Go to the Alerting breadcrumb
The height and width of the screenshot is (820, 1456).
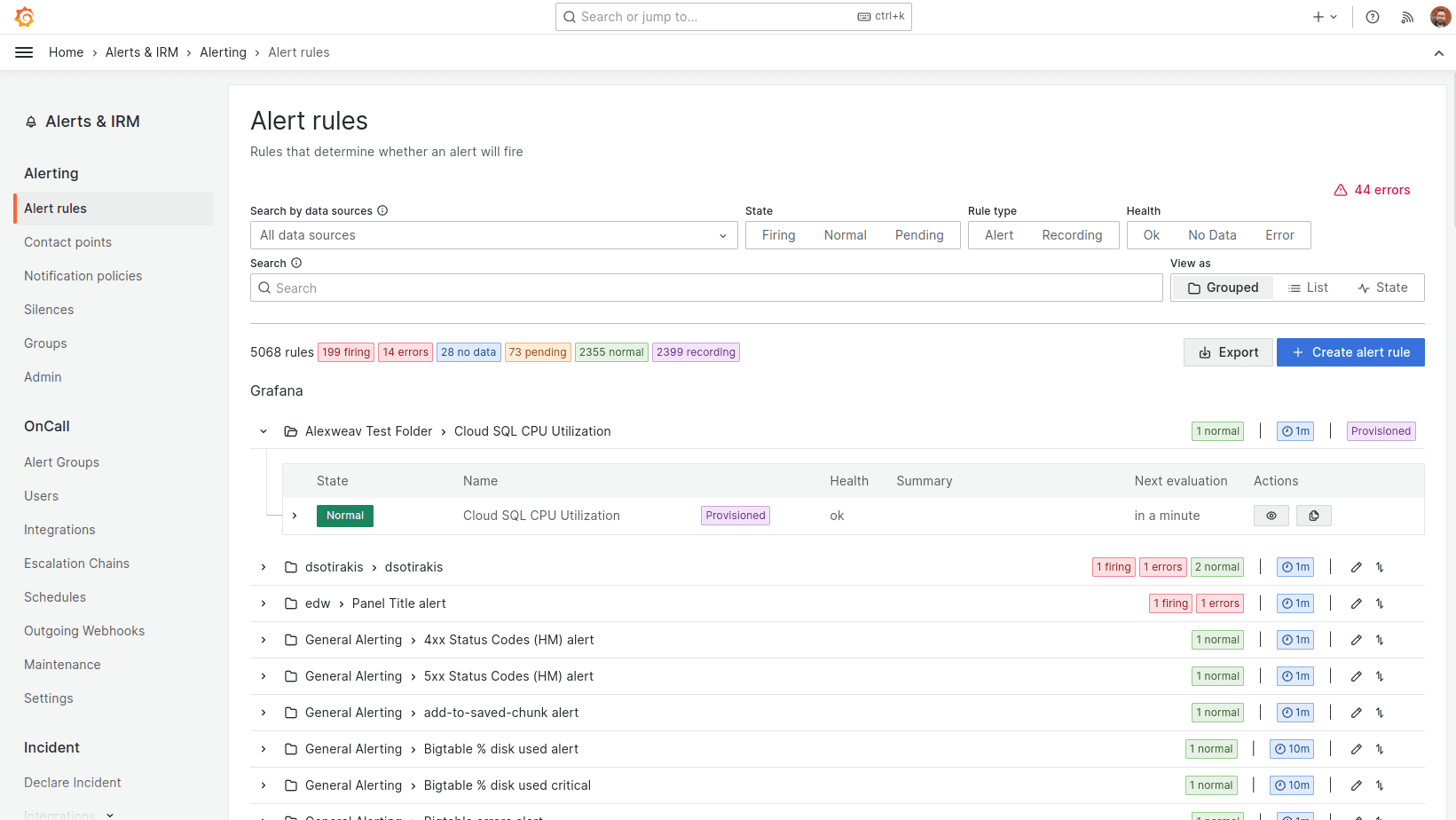(x=224, y=52)
